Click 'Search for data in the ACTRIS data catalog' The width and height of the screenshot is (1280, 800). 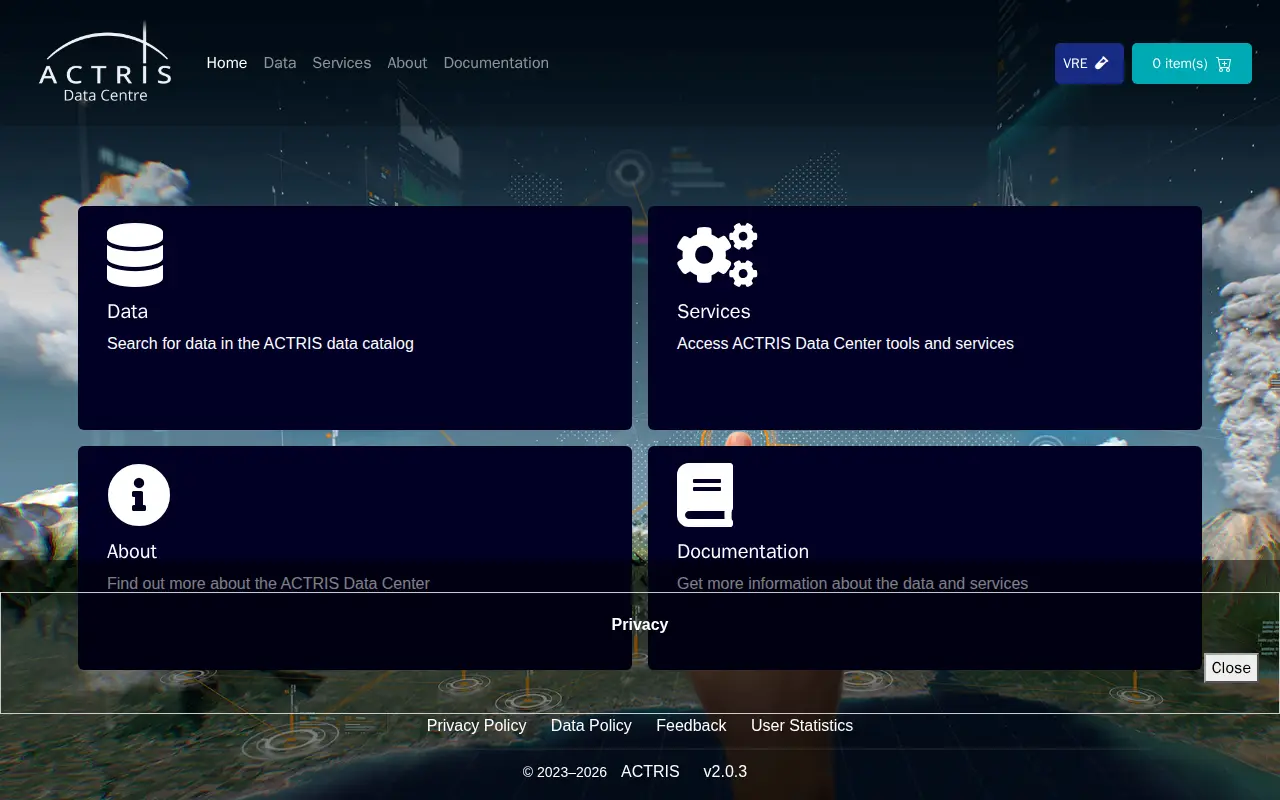click(x=260, y=343)
